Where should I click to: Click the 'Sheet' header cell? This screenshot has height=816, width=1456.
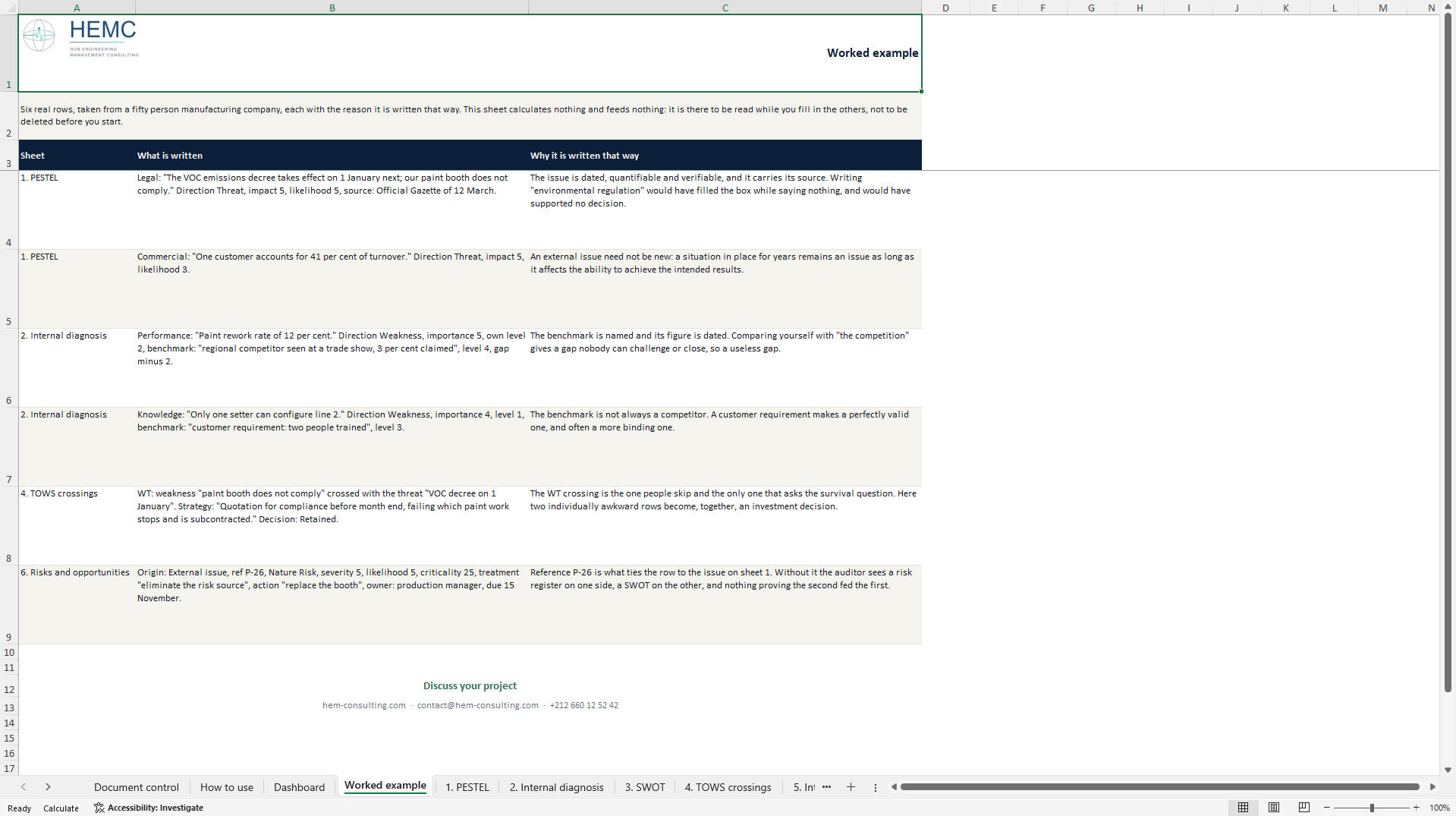[77, 155]
